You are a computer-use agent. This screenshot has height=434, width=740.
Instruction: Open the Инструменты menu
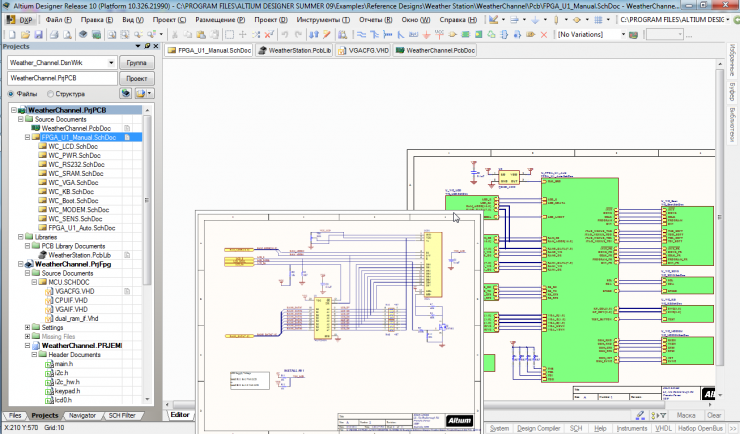[x=323, y=20]
